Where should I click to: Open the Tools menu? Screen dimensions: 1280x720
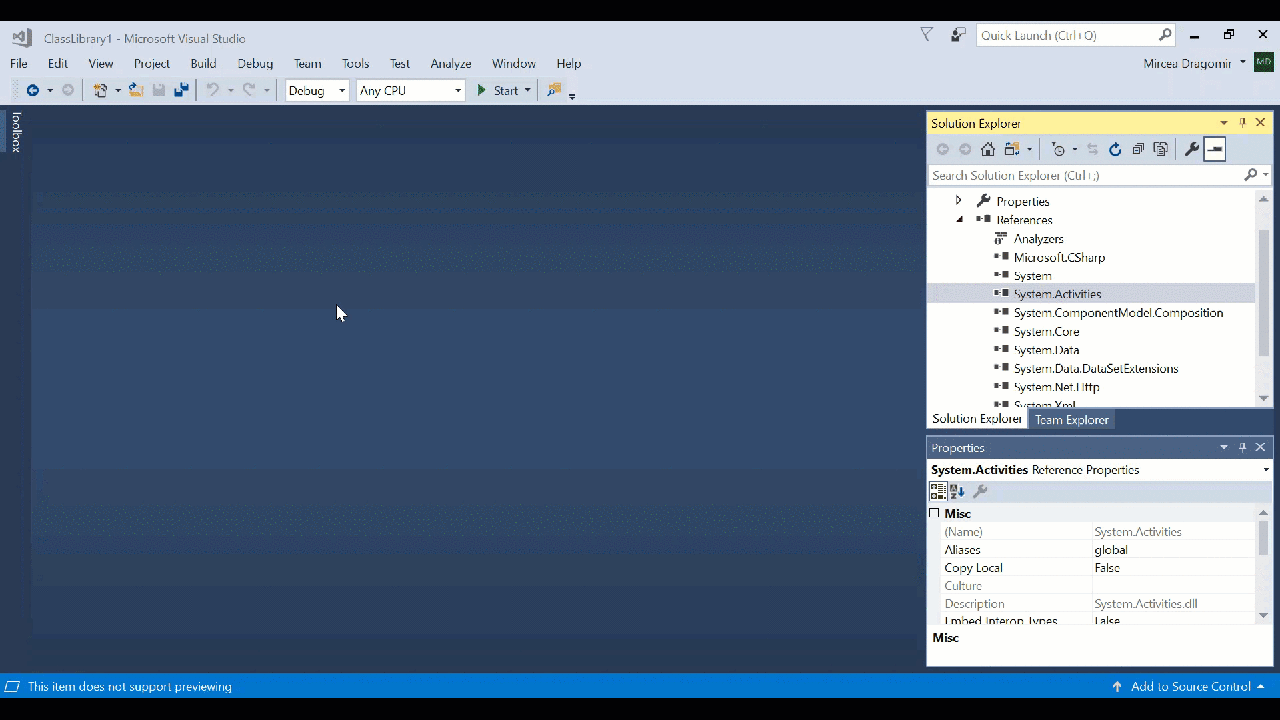(355, 63)
